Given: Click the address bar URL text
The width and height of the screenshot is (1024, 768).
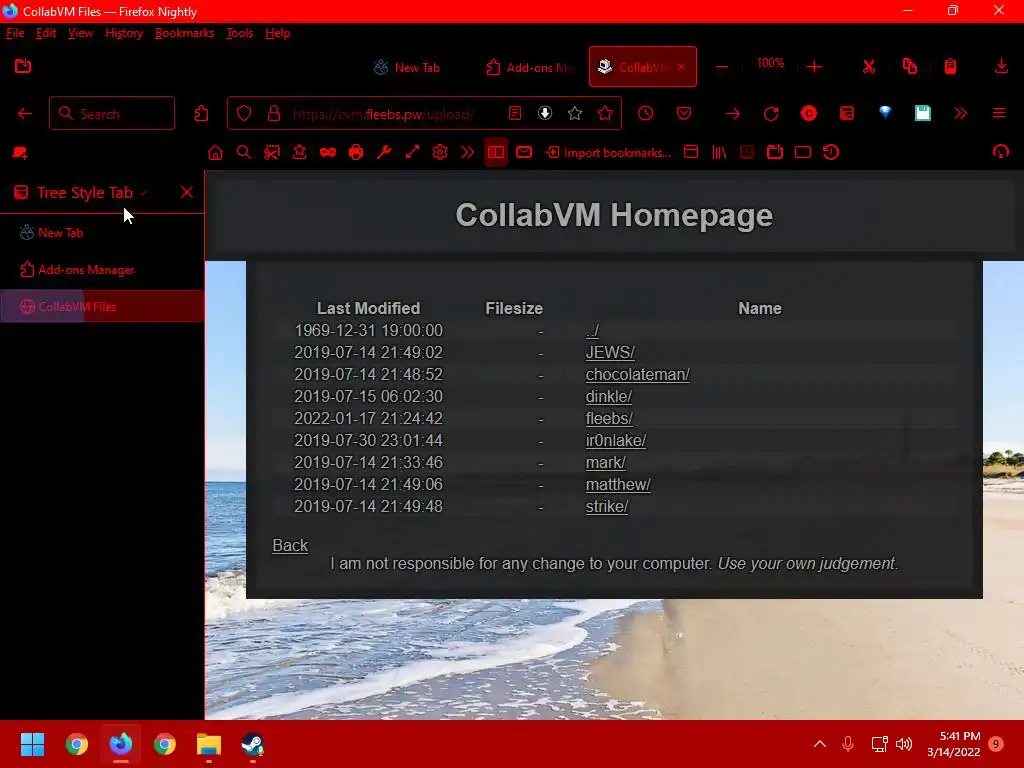Looking at the screenshot, I should (x=383, y=114).
